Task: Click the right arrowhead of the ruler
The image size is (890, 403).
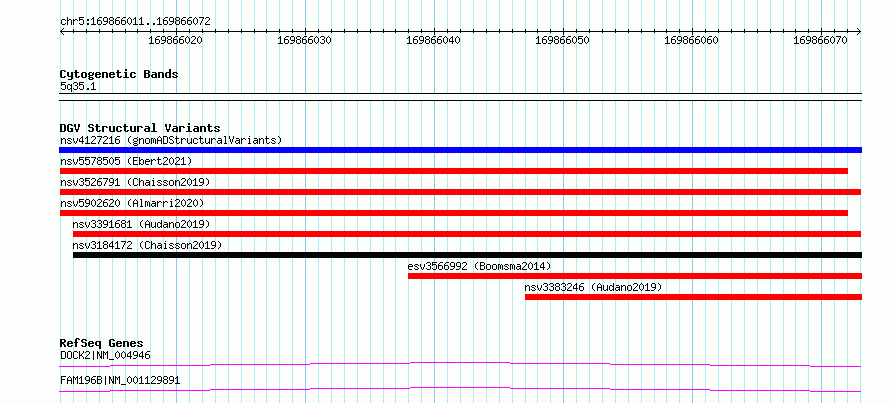Action: point(859,31)
